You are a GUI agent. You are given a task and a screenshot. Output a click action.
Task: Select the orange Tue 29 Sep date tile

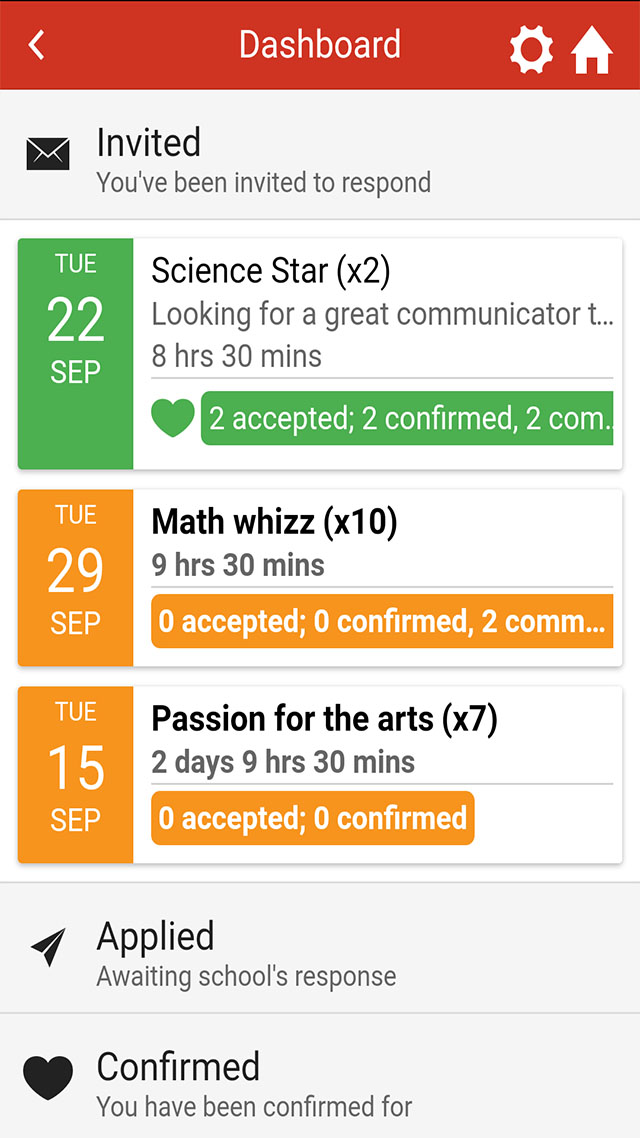76,577
